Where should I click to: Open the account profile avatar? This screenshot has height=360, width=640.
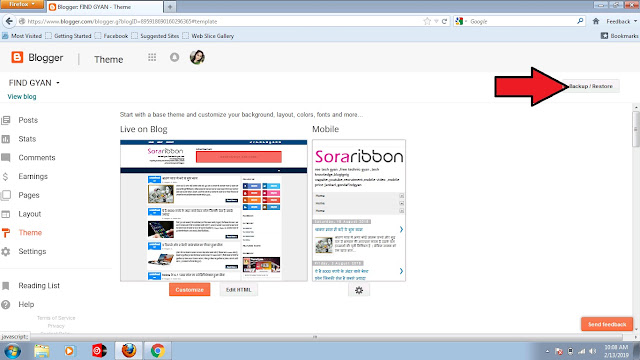[x=197, y=57]
